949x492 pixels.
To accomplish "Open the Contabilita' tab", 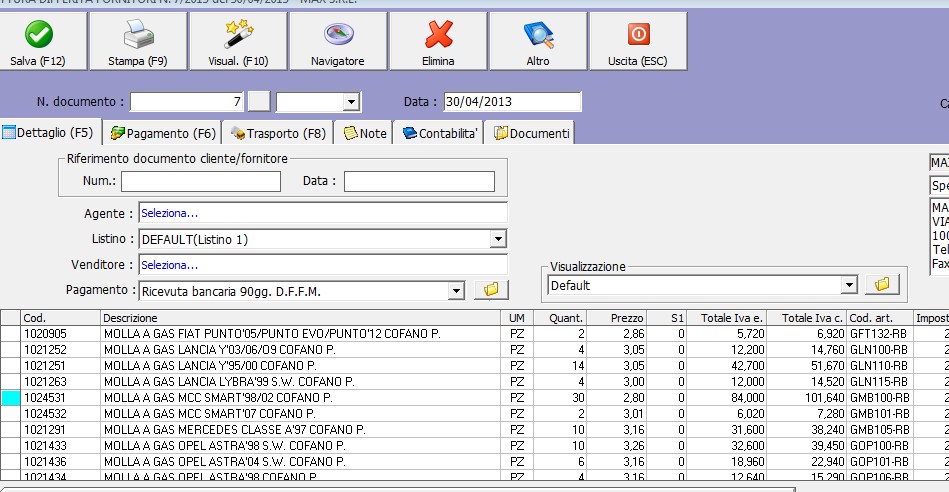I will point(439,133).
